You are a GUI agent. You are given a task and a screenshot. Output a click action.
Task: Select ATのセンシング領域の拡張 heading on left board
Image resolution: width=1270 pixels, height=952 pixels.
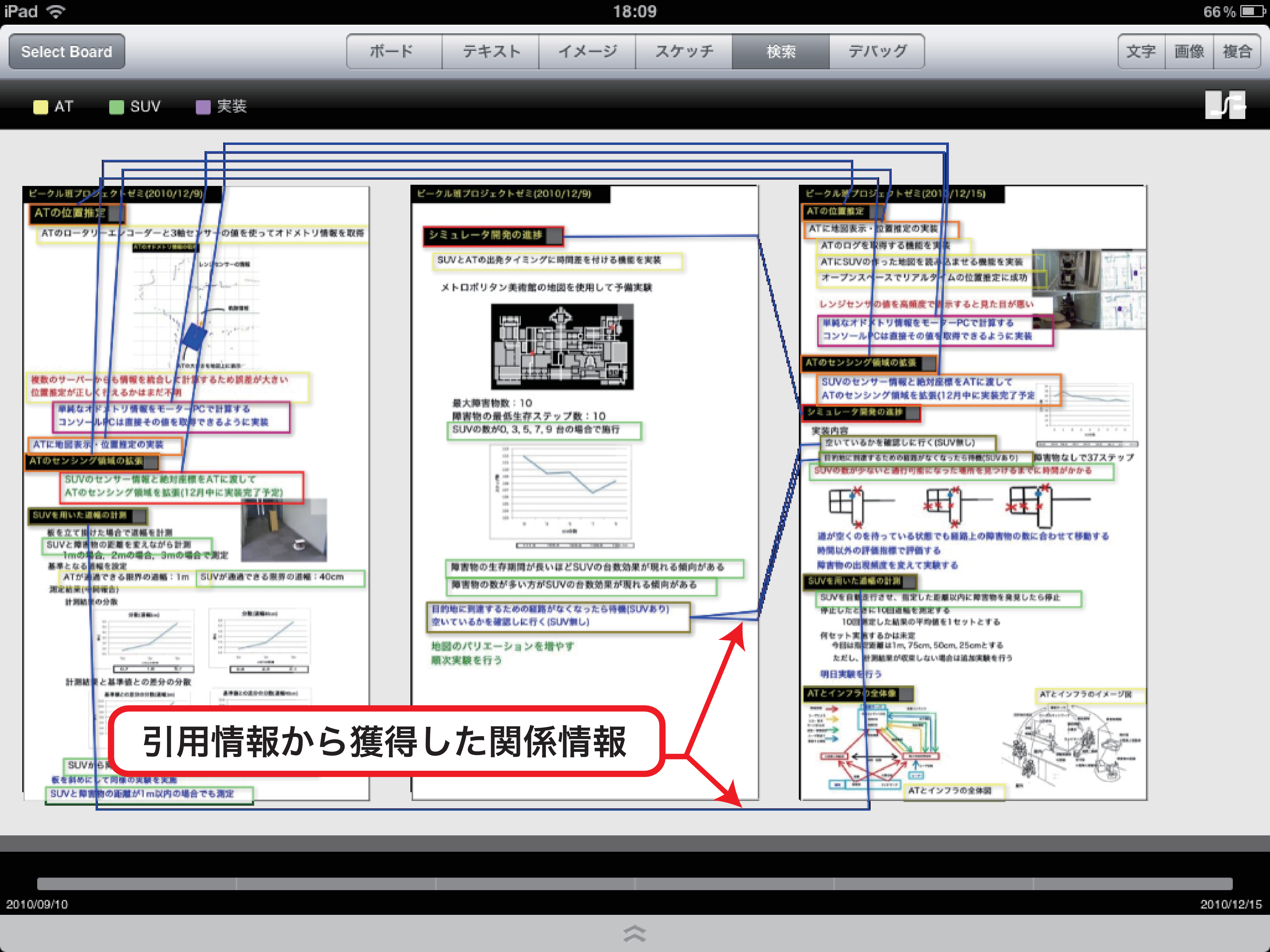click(x=92, y=461)
